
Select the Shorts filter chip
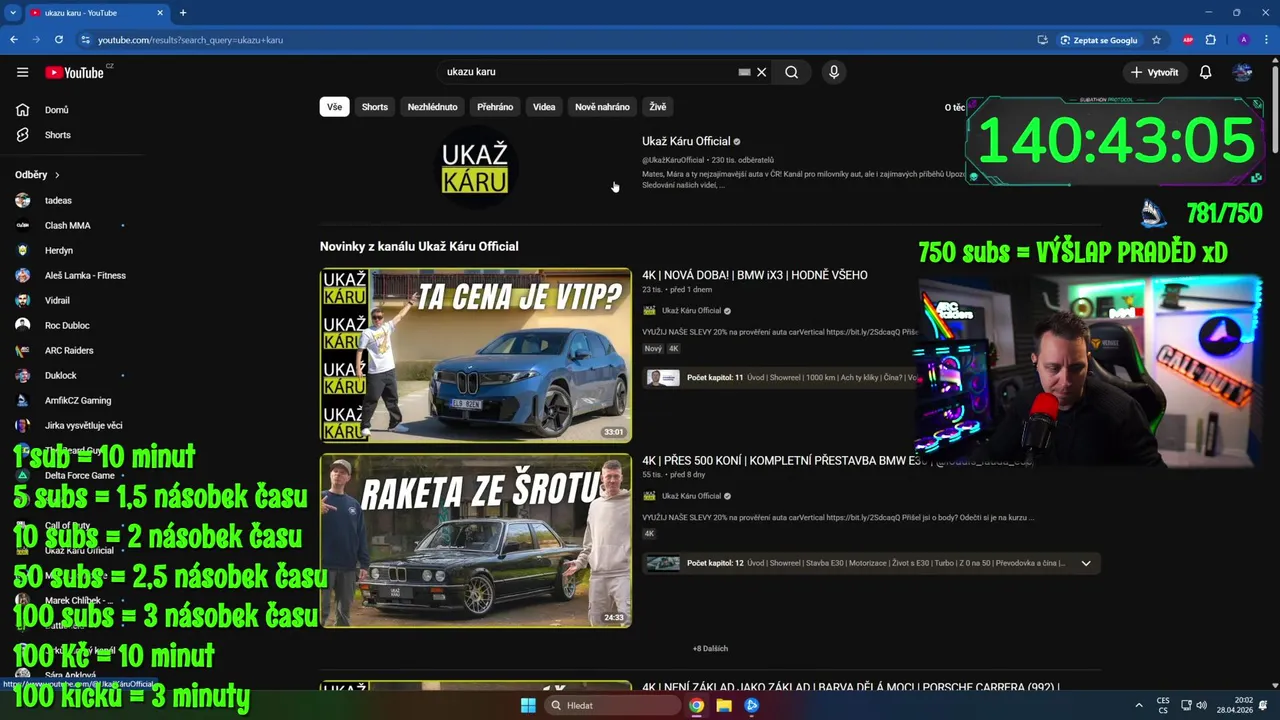click(x=375, y=107)
